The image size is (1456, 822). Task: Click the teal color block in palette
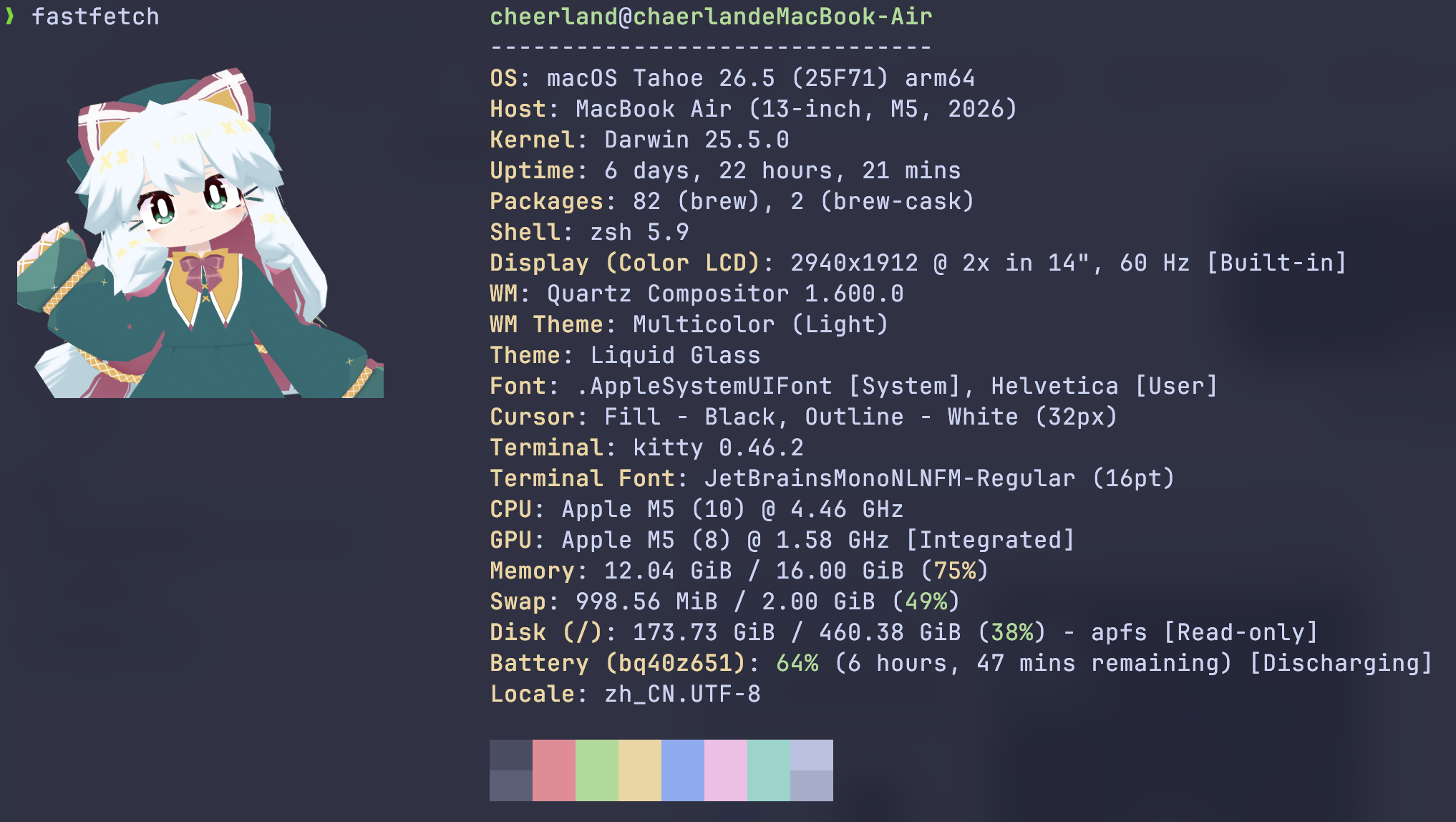769,770
